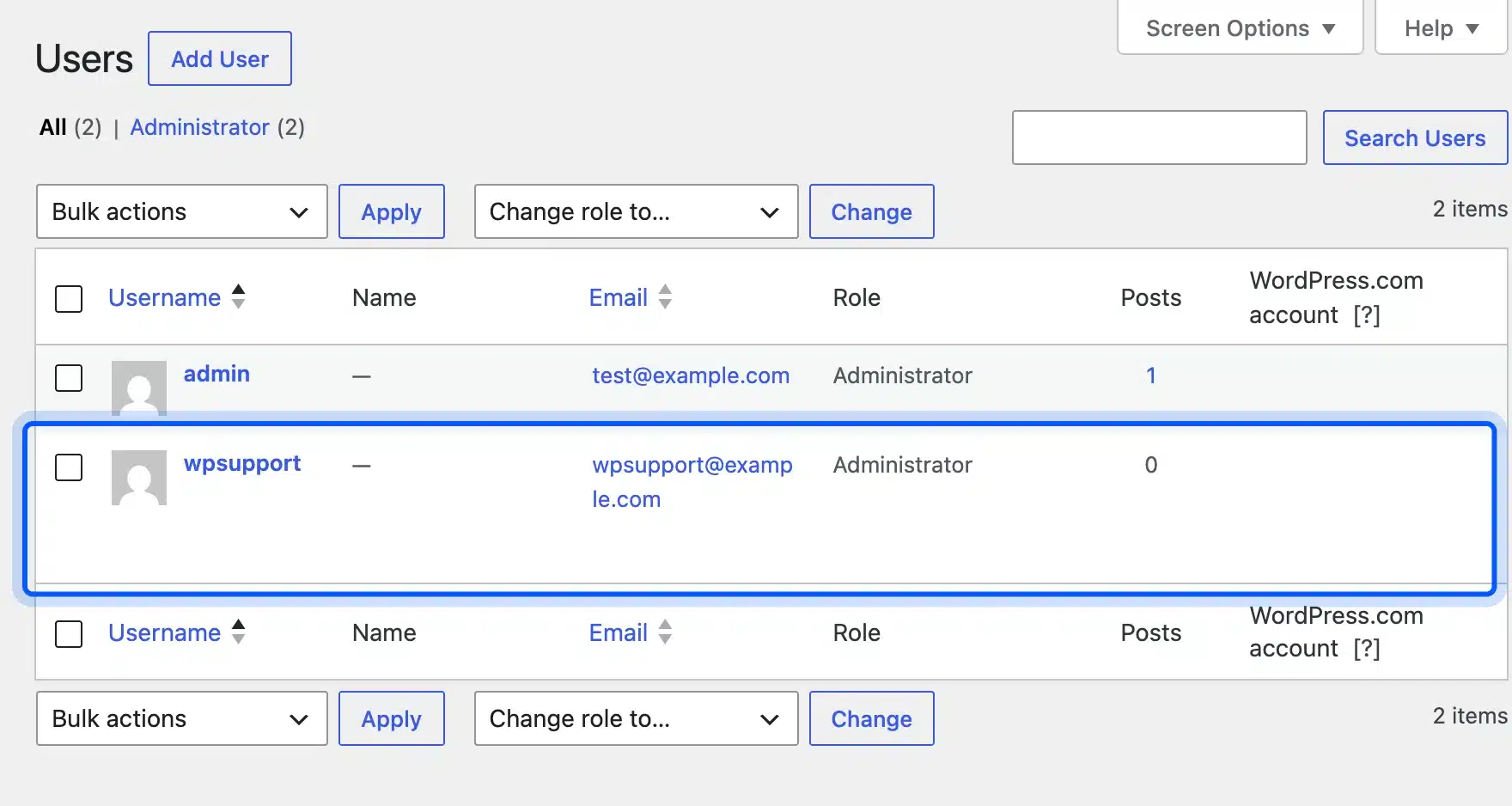The image size is (1512, 806).
Task: Open the top Bulk actions dropdown
Action: tap(182, 211)
